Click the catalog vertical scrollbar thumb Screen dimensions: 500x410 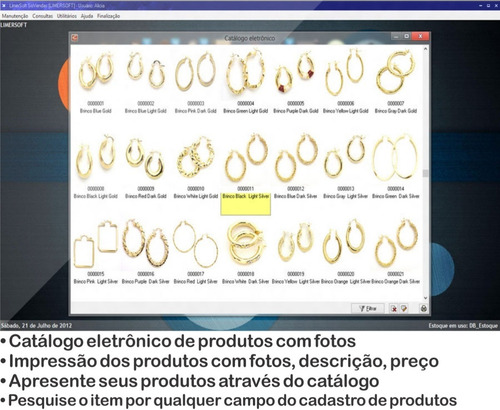click(425, 173)
